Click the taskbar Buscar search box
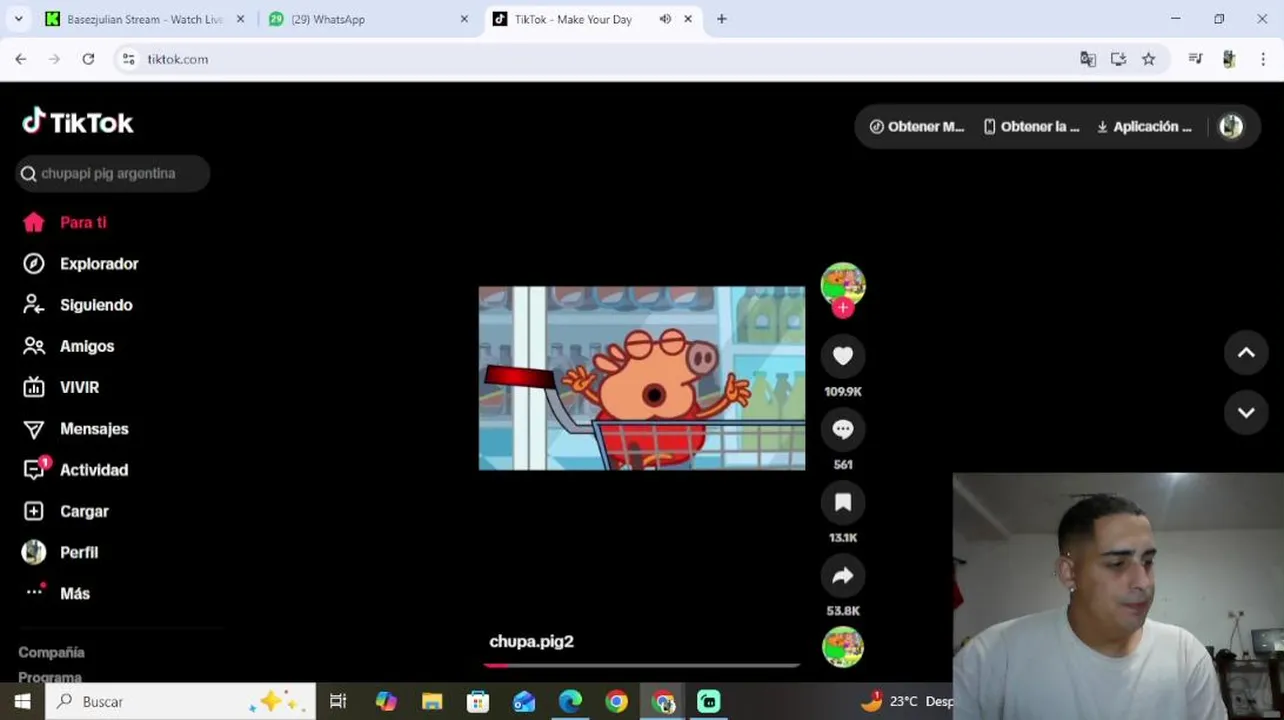The image size is (1284, 720). [180, 701]
